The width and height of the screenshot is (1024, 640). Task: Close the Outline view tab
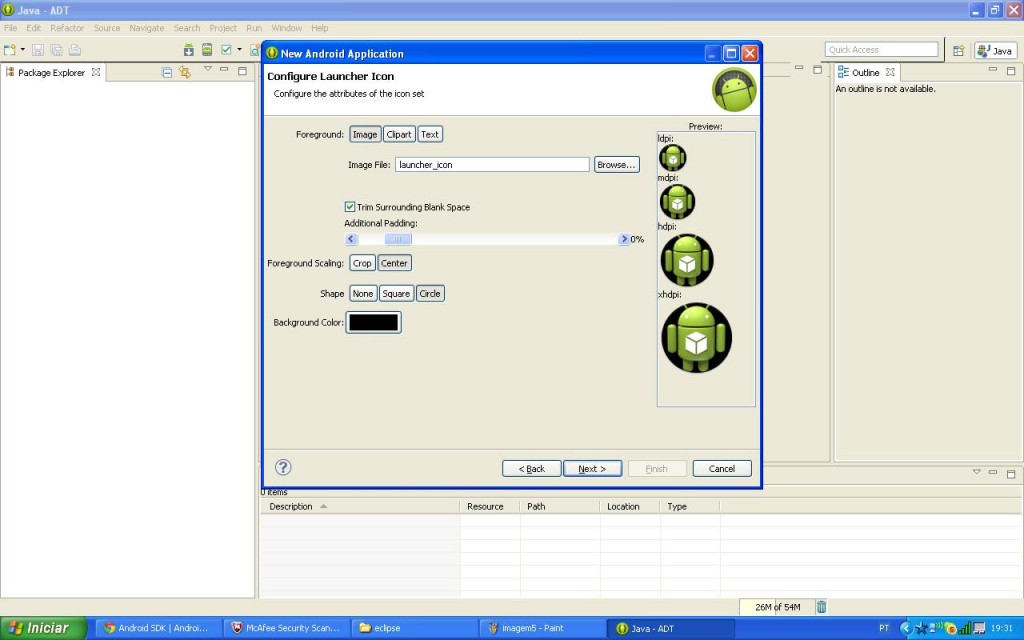pos(890,72)
